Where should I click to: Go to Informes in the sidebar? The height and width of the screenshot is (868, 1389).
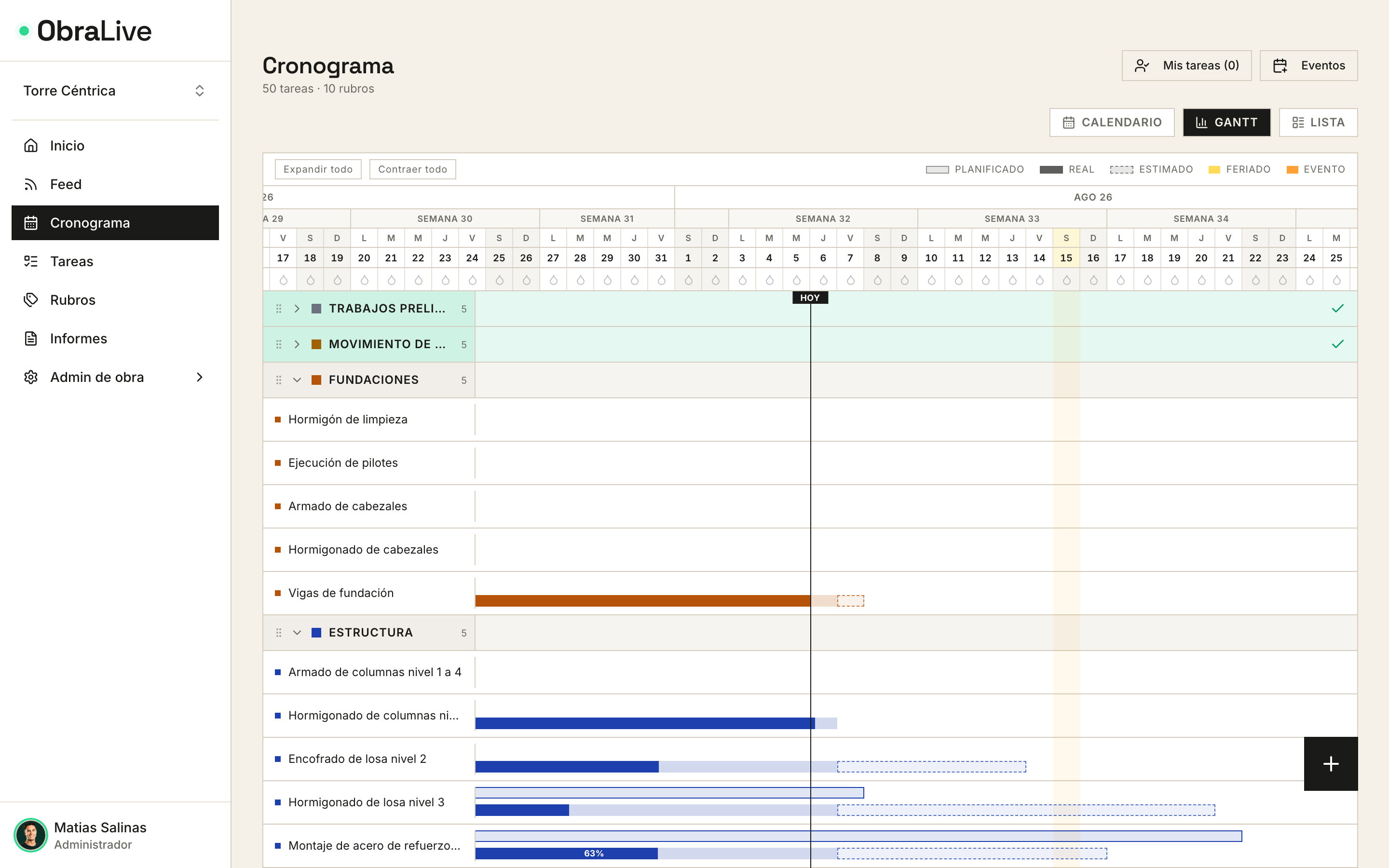point(115,338)
